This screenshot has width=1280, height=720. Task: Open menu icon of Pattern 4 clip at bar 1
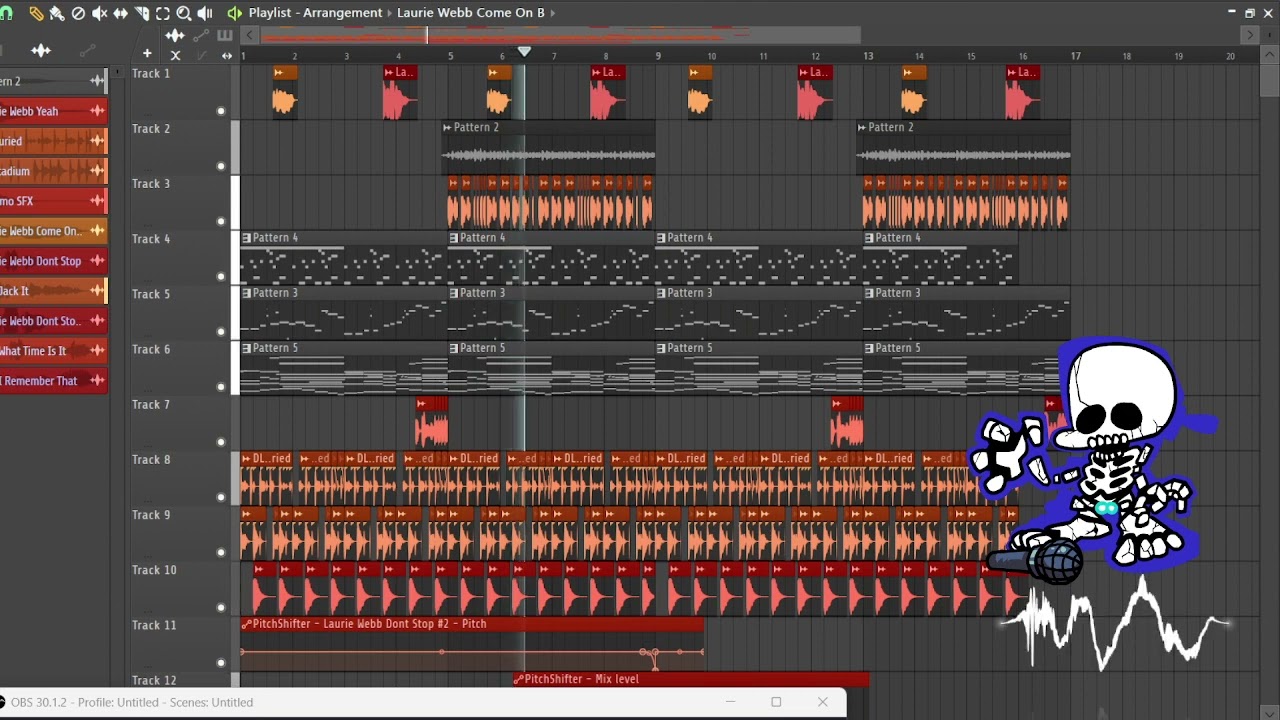(x=246, y=238)
